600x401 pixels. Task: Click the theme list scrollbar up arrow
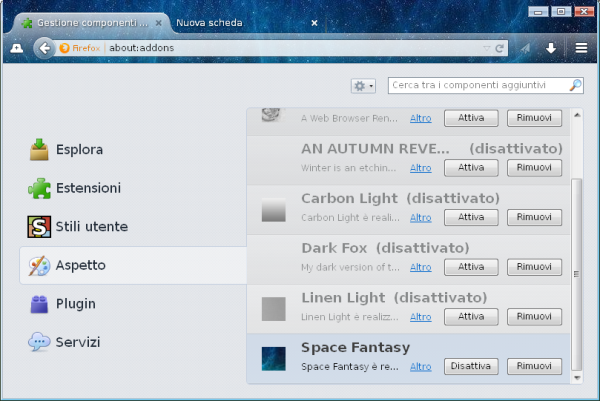coord(577,115)
